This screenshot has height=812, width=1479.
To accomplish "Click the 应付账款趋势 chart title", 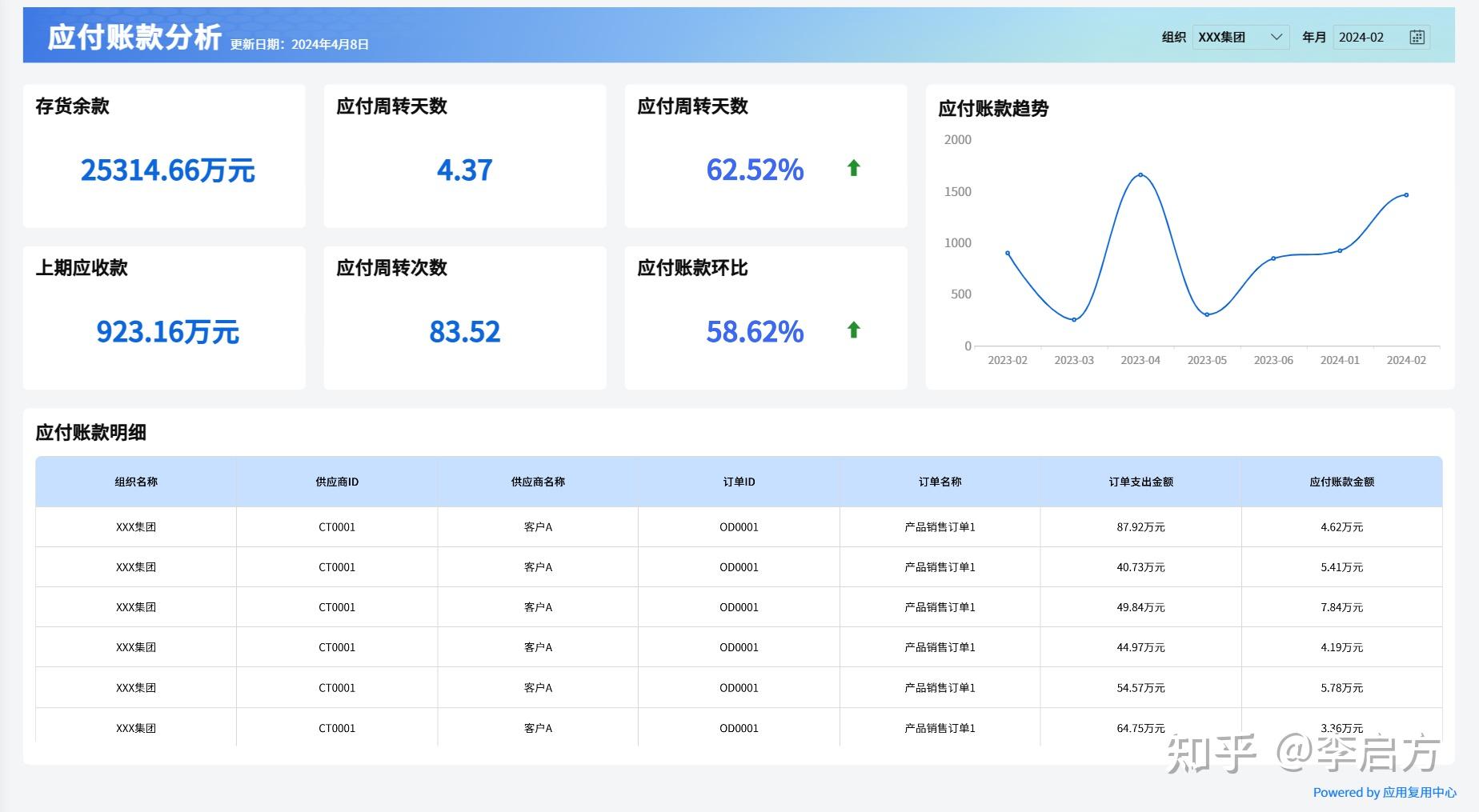I will click(x=993, y=109).
